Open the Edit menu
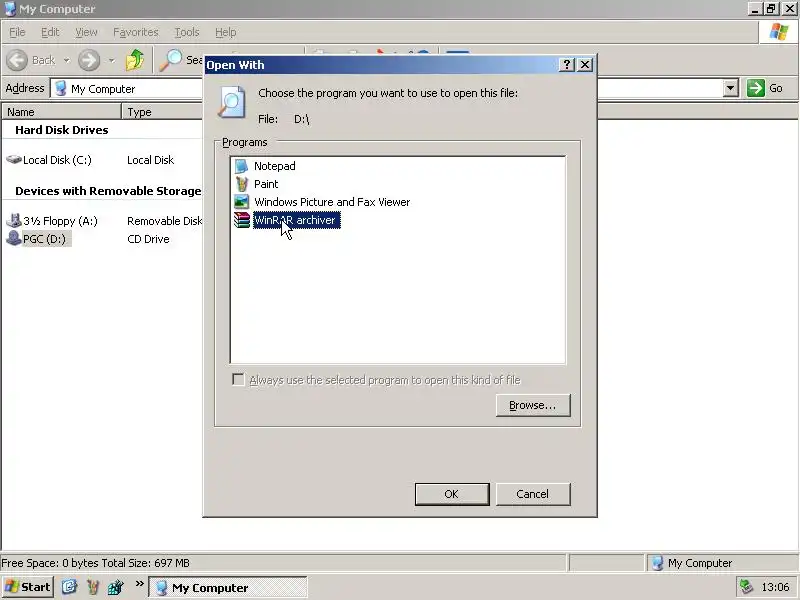 [x=50, y=32]
